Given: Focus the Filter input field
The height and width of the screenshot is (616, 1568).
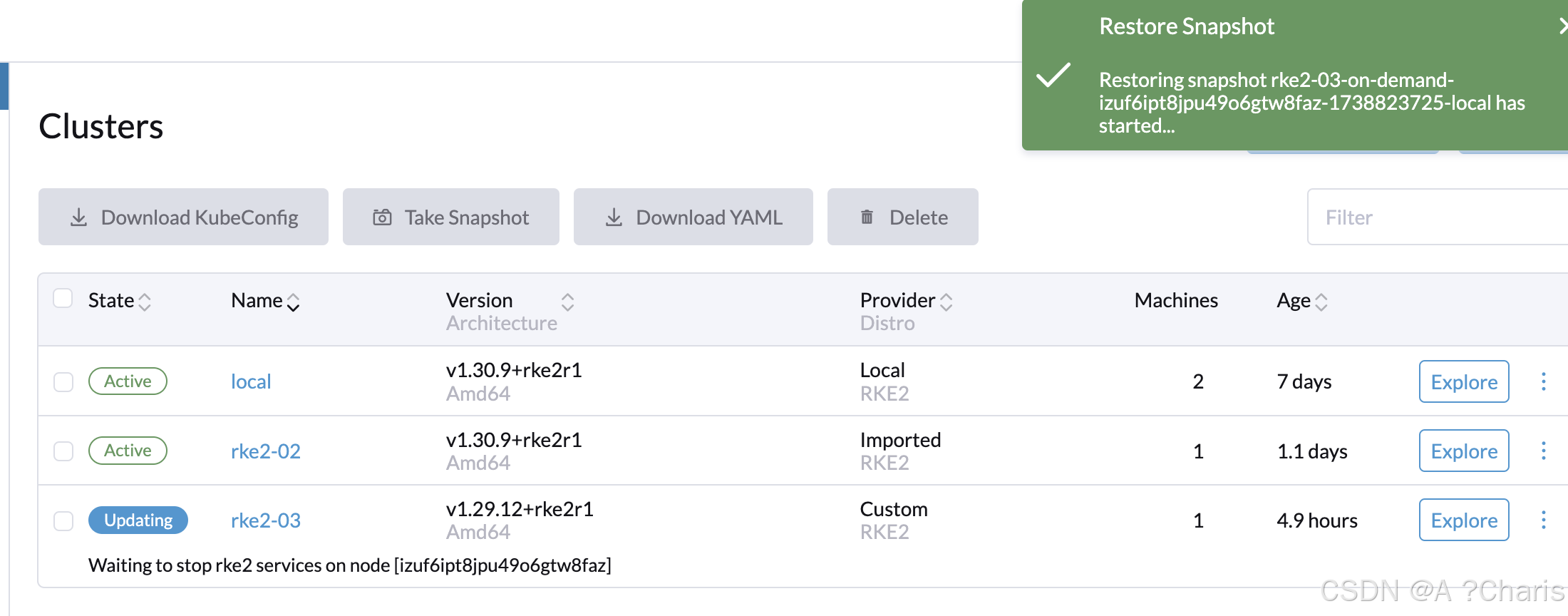Looking at the screenshot, I should coord(1438,217).
